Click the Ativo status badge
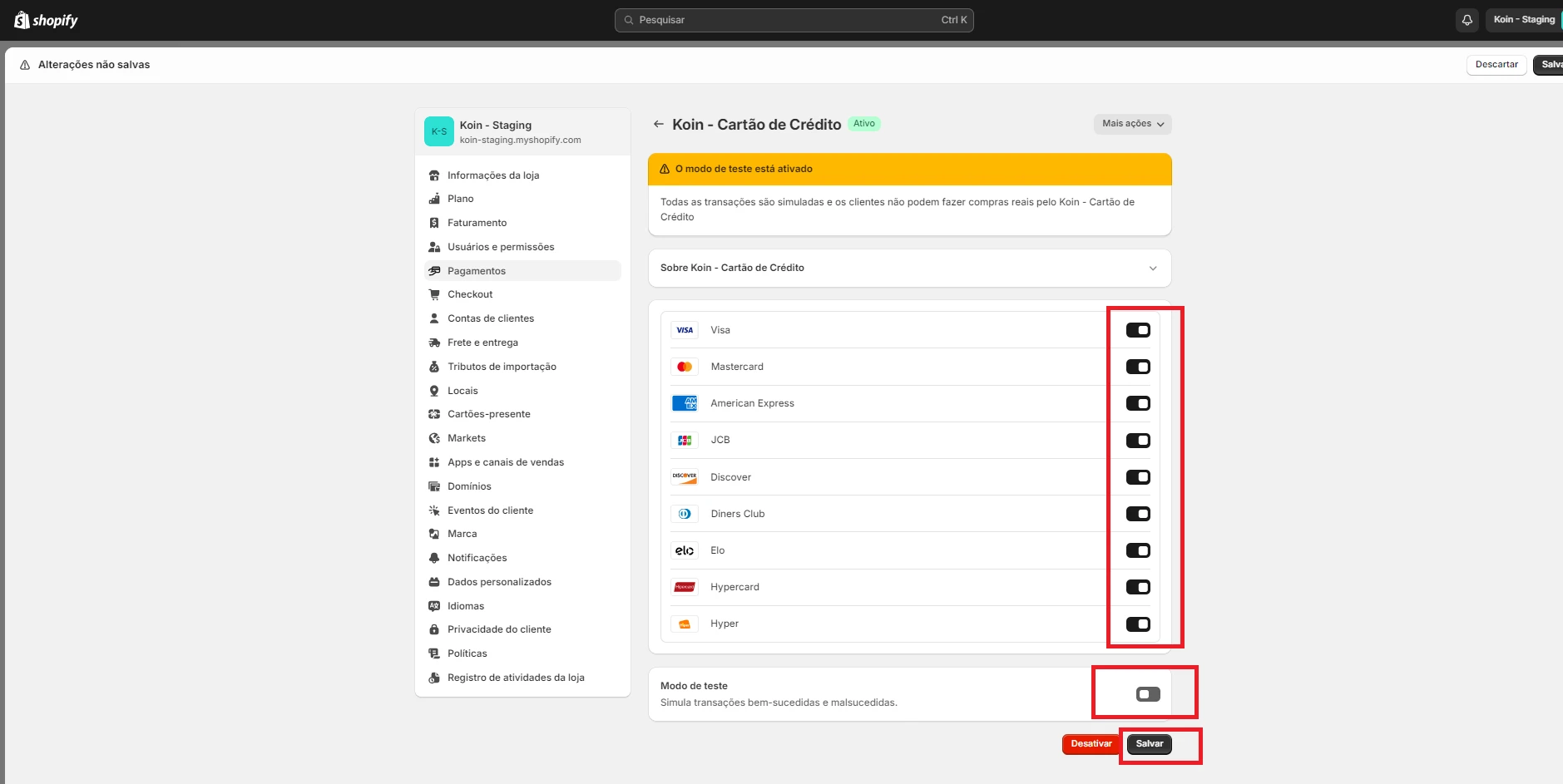 (864, 124)
